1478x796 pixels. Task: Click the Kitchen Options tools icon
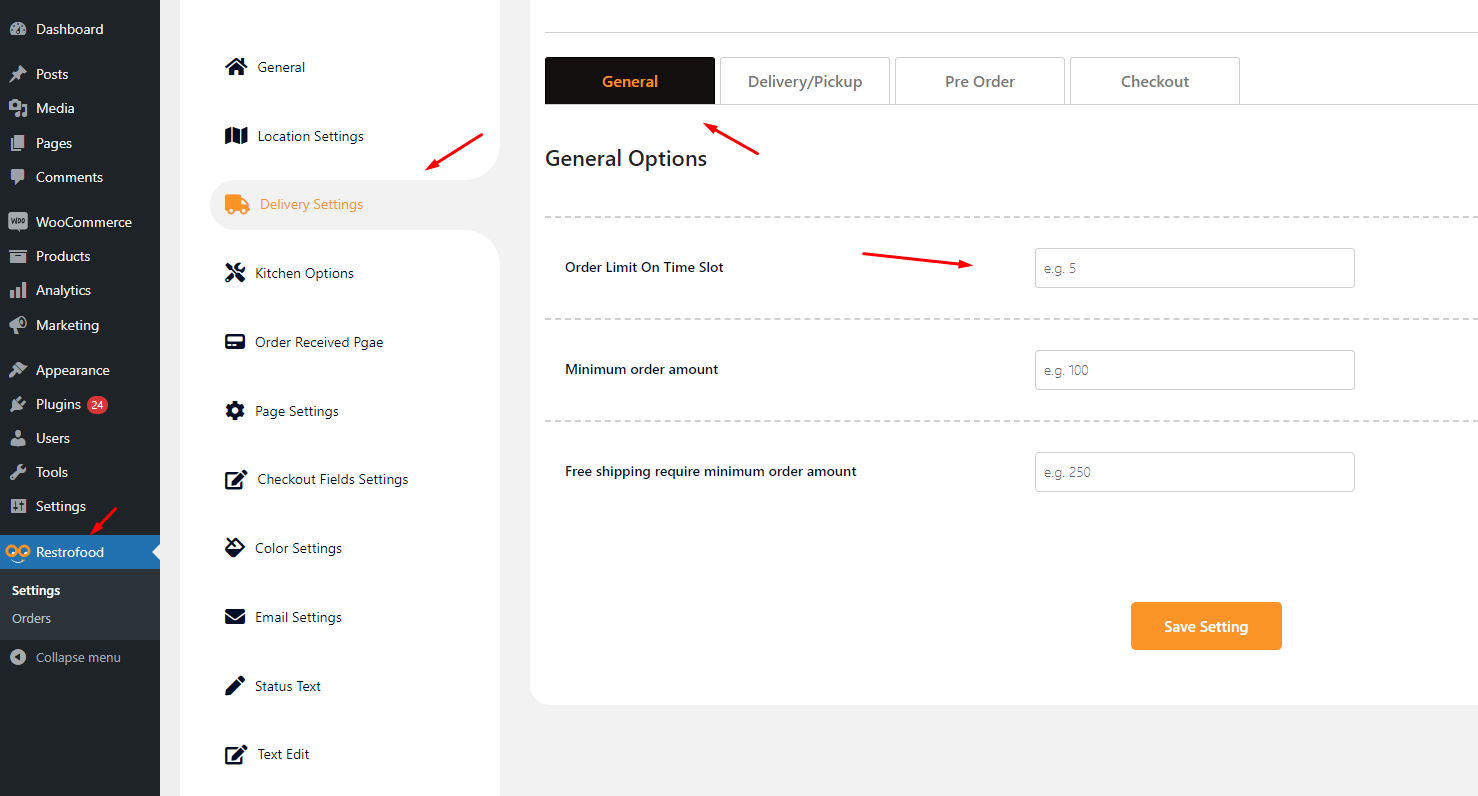235,273
